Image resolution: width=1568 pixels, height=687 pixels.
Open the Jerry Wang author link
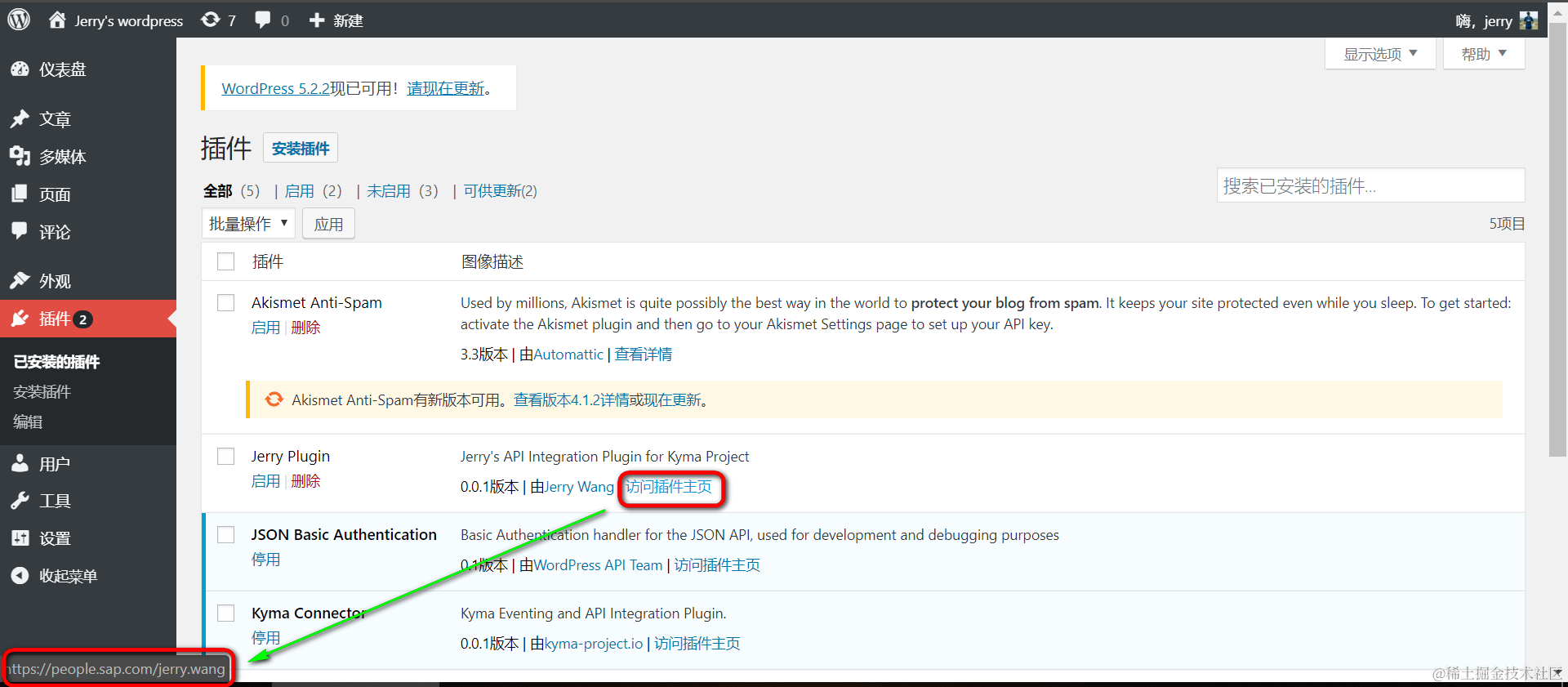[x=579, y=487]
